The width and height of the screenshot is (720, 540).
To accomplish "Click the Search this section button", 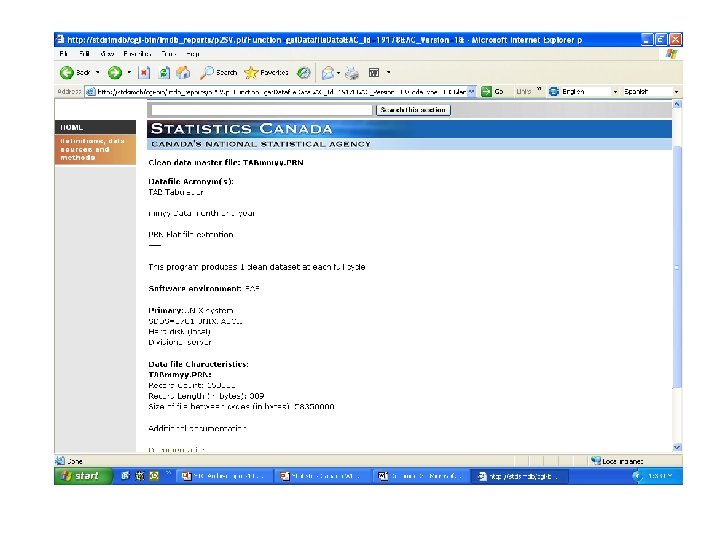I will [x=413, y=110].
